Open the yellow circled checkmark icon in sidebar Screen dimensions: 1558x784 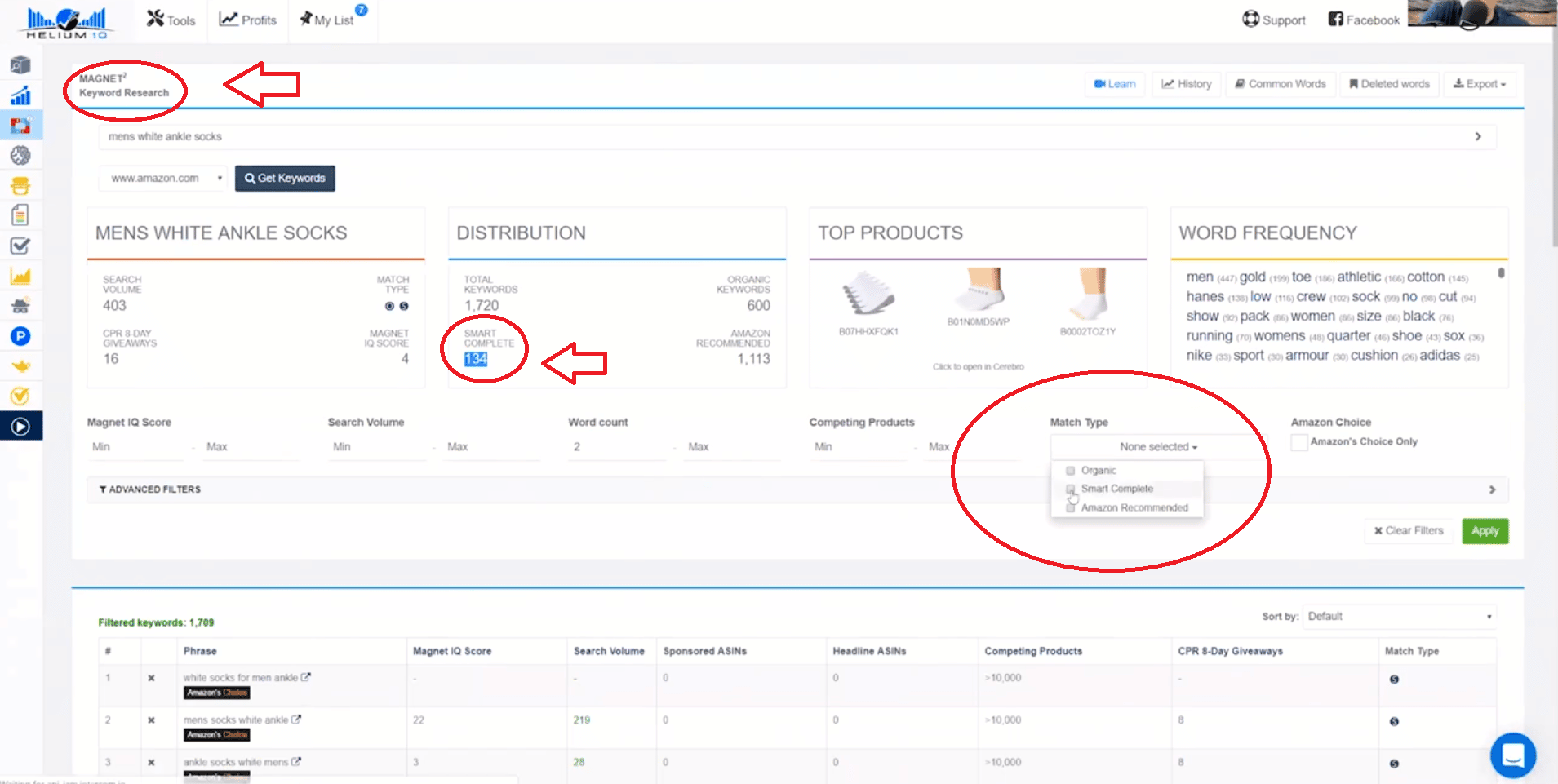click(20, 396)
